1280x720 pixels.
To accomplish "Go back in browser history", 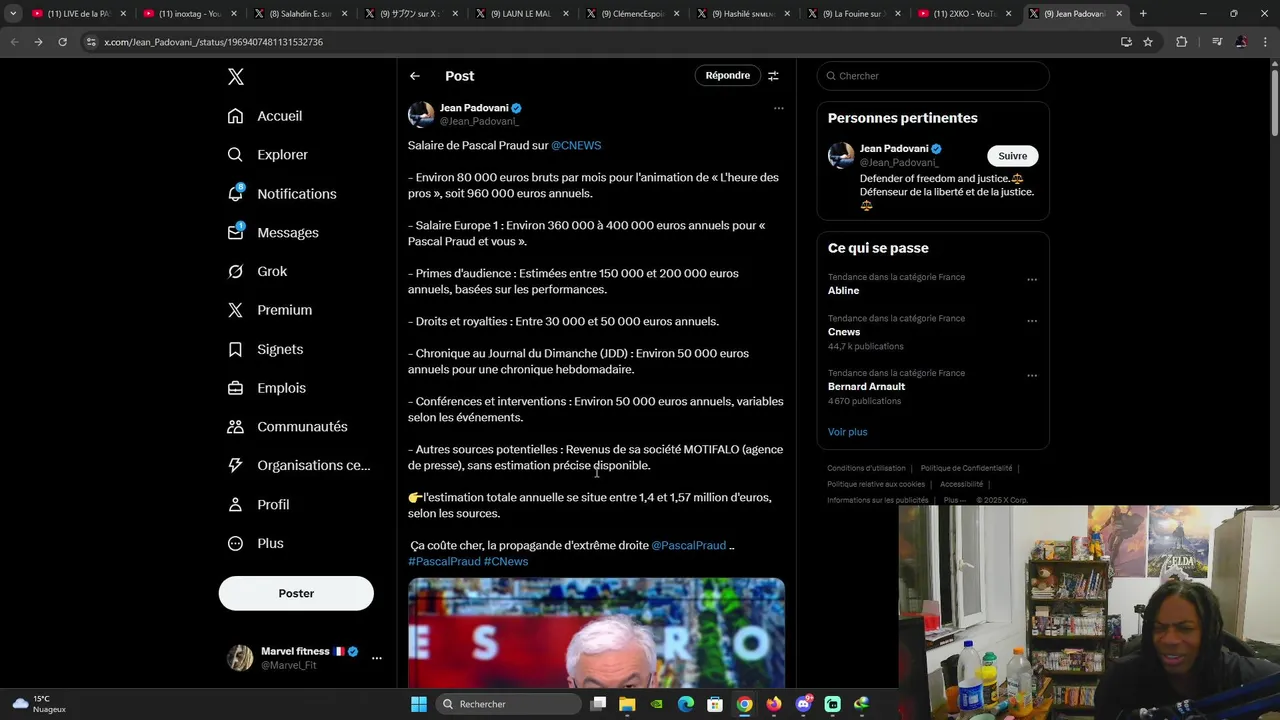I will click(x=14, y=42).
